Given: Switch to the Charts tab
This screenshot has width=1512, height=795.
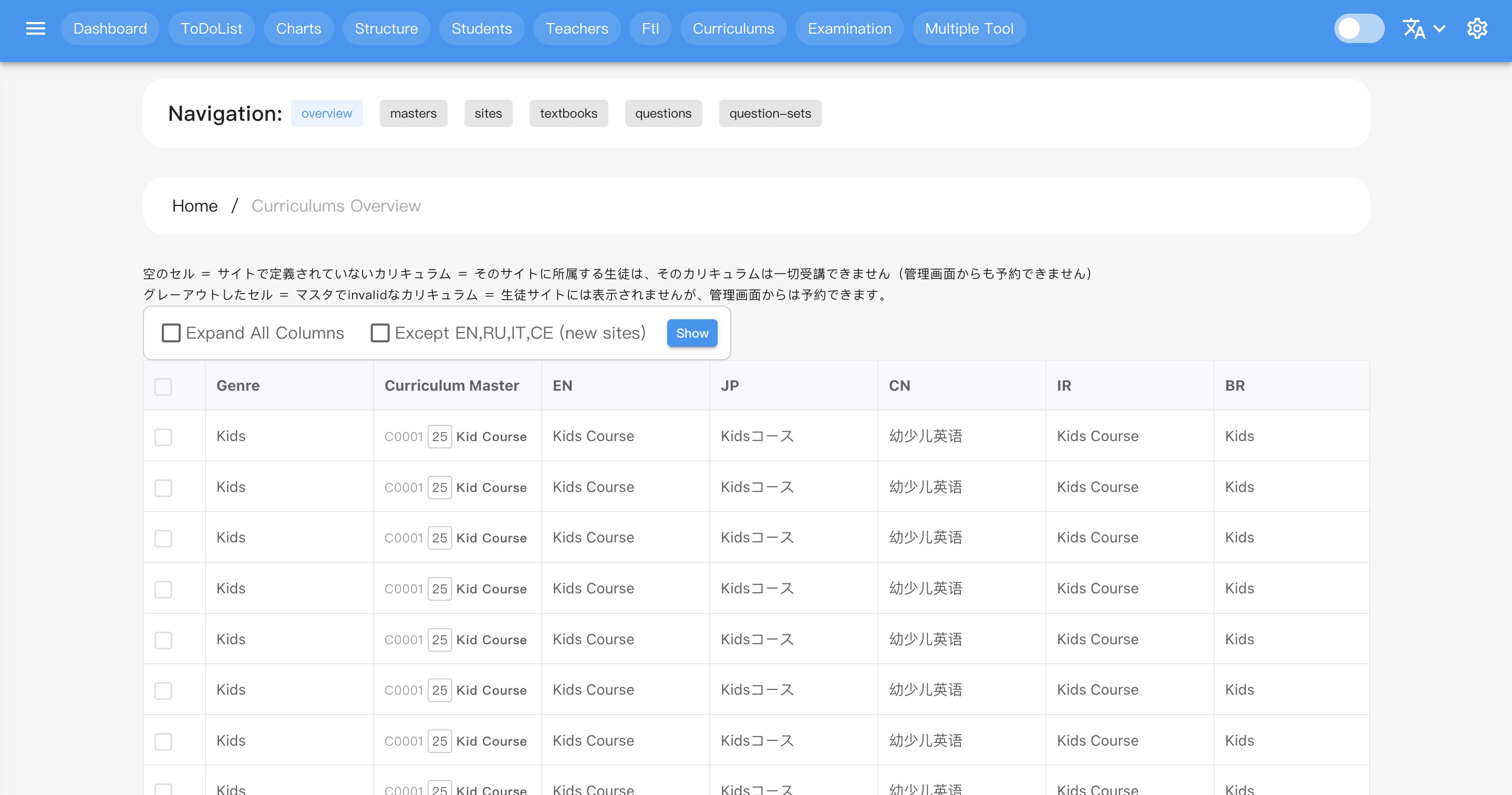Looking at the screenshot, I should tap(299, 28).
